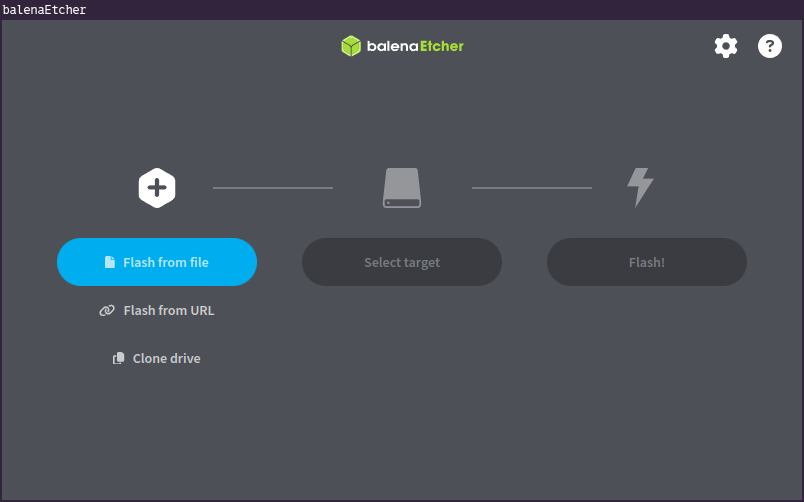Click the help question mark icon

[x=769, y=46]
